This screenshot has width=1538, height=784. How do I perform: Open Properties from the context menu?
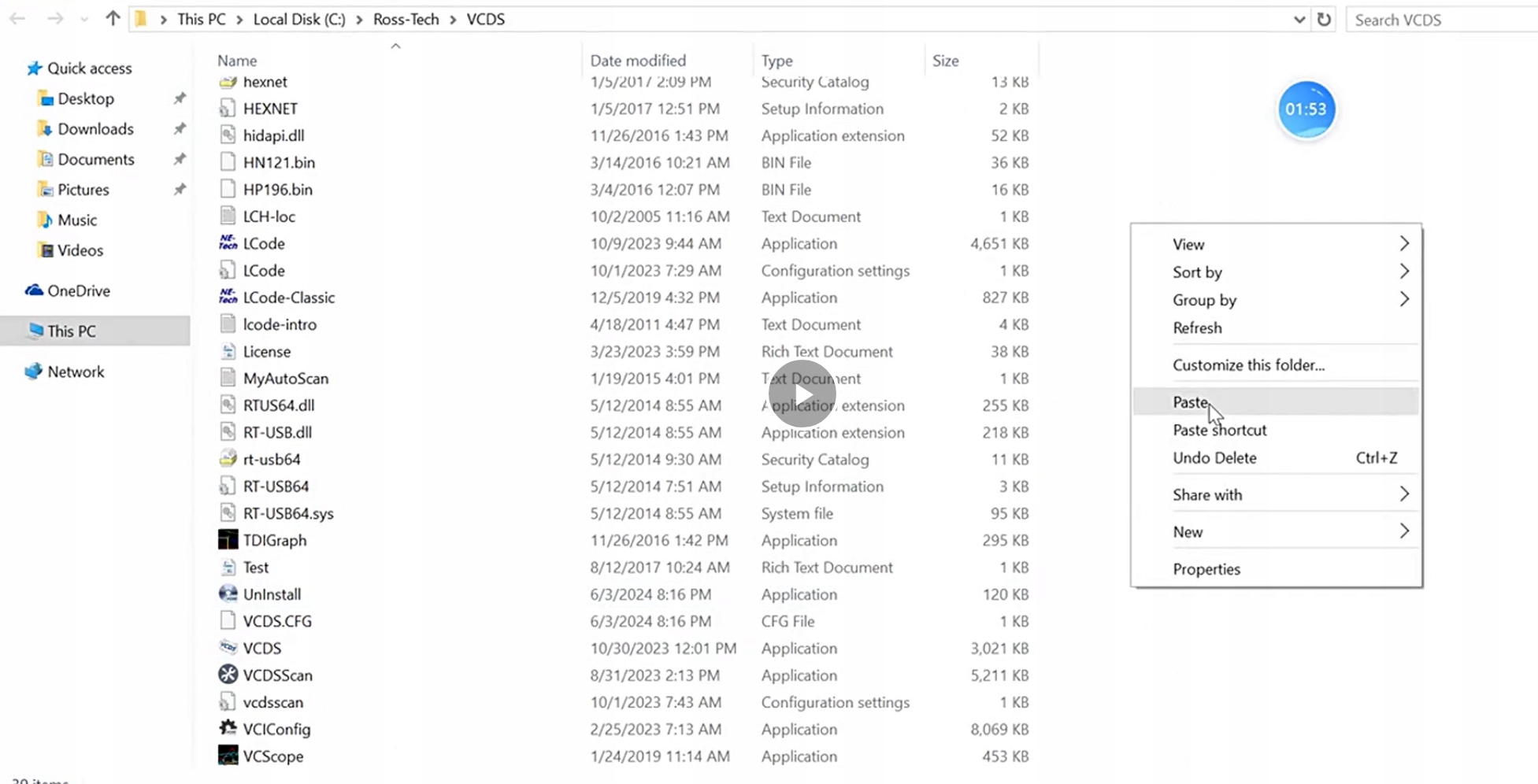(1276, 568)
